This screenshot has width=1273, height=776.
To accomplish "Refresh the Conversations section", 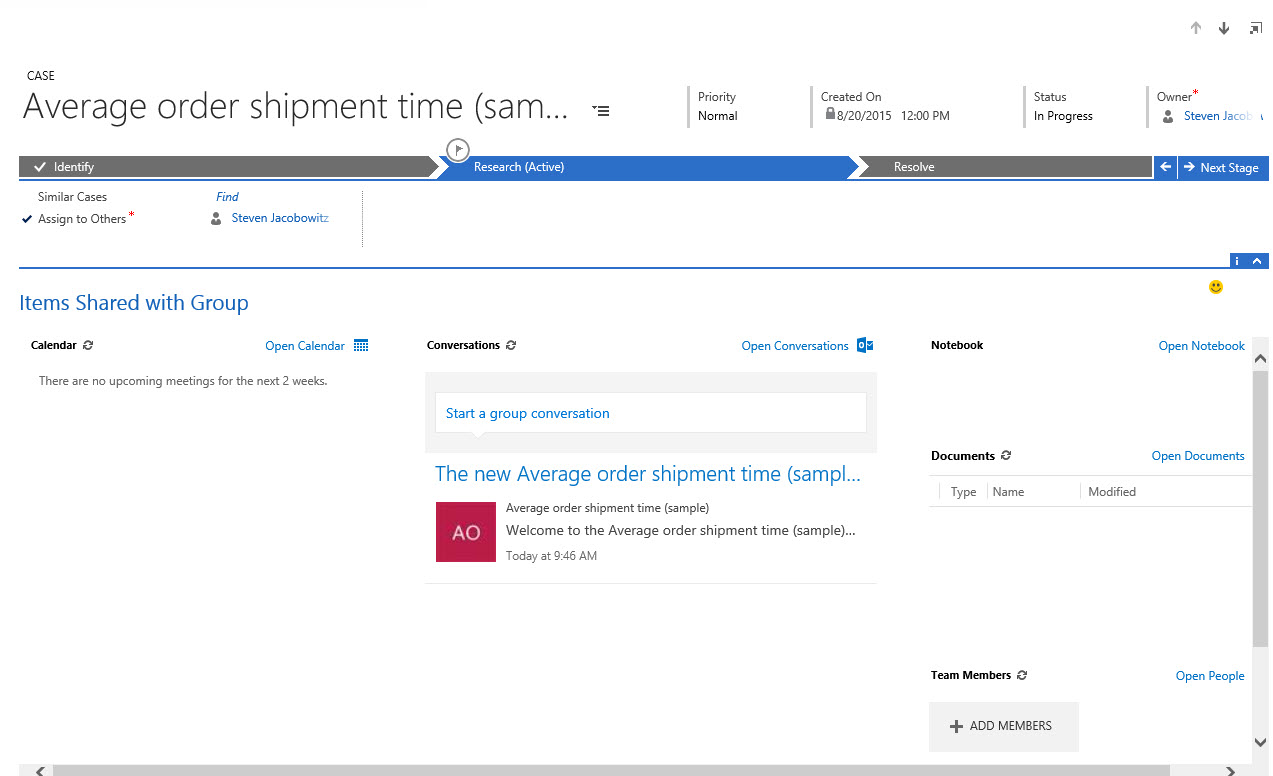I will [x=511, y=345].
